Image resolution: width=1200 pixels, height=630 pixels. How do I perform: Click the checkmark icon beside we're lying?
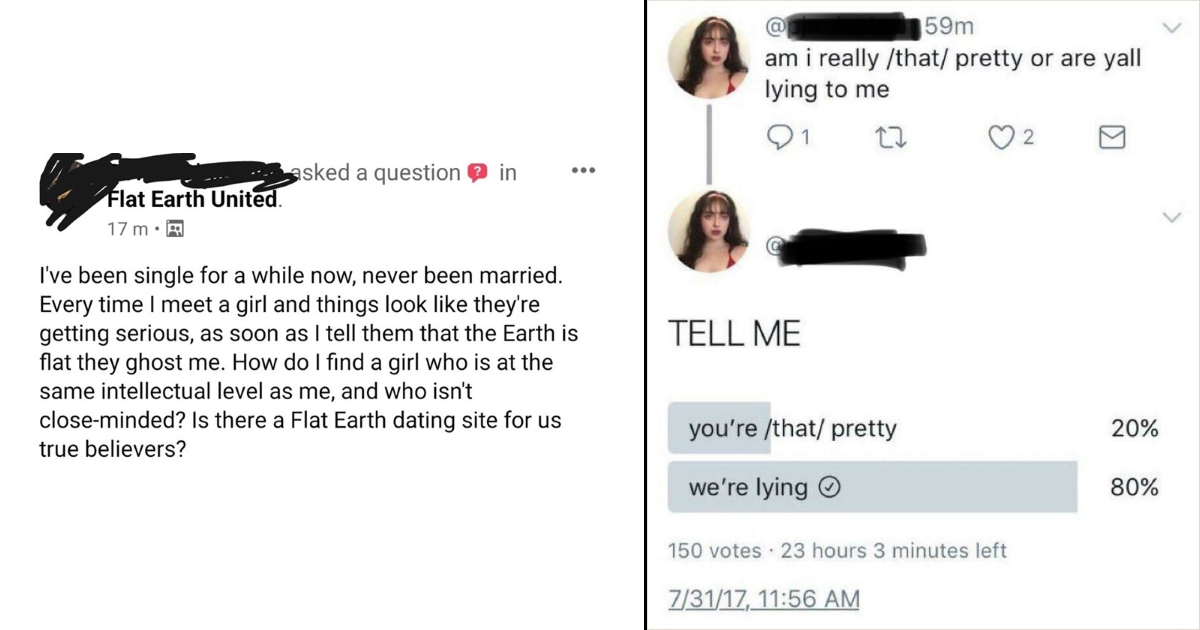click(x=829, y=488)
